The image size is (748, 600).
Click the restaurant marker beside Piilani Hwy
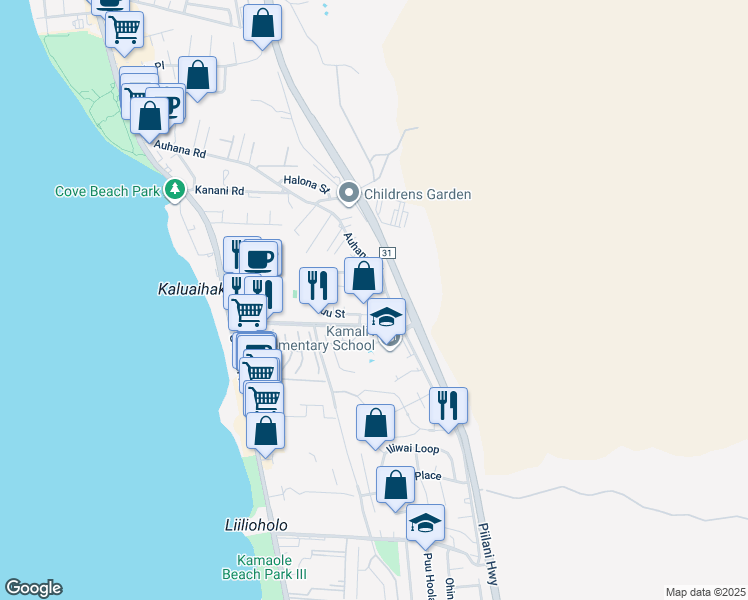pyautogui.click(x=448, y=406)
